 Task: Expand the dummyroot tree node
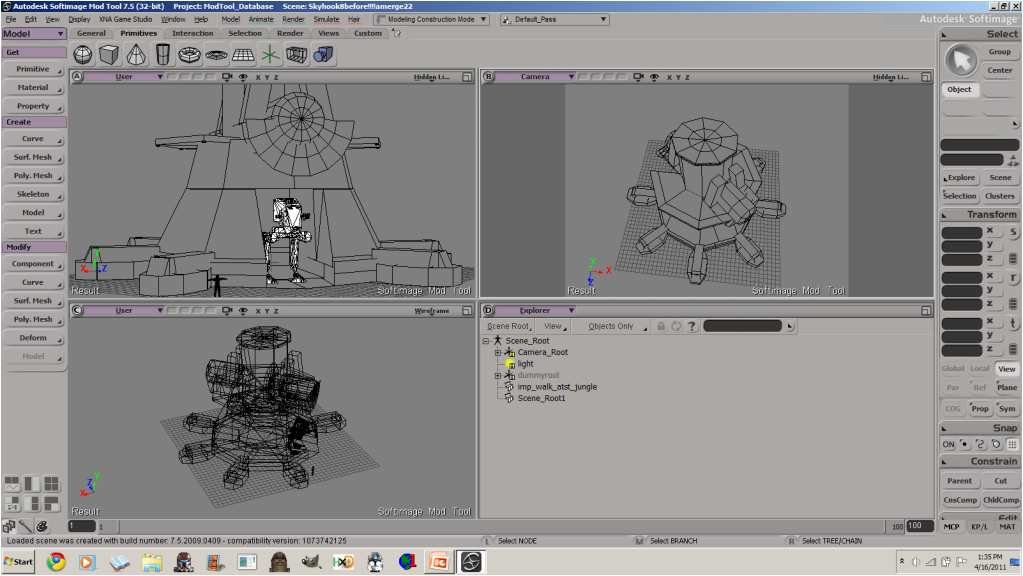(x=498, y=376)
